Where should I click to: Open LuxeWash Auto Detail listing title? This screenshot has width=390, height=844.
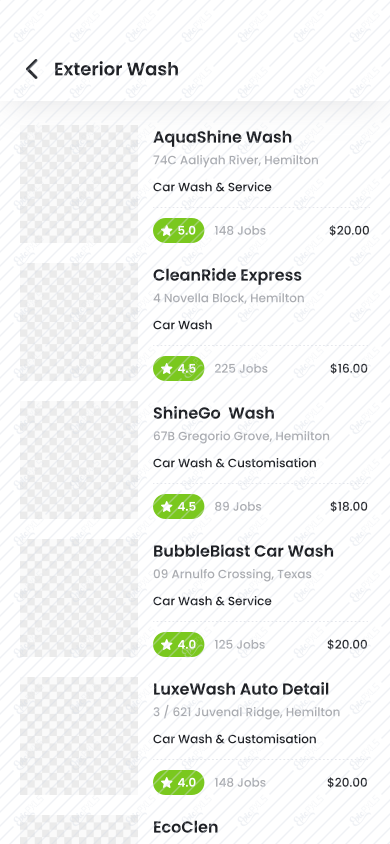click(x=241, y=688)
